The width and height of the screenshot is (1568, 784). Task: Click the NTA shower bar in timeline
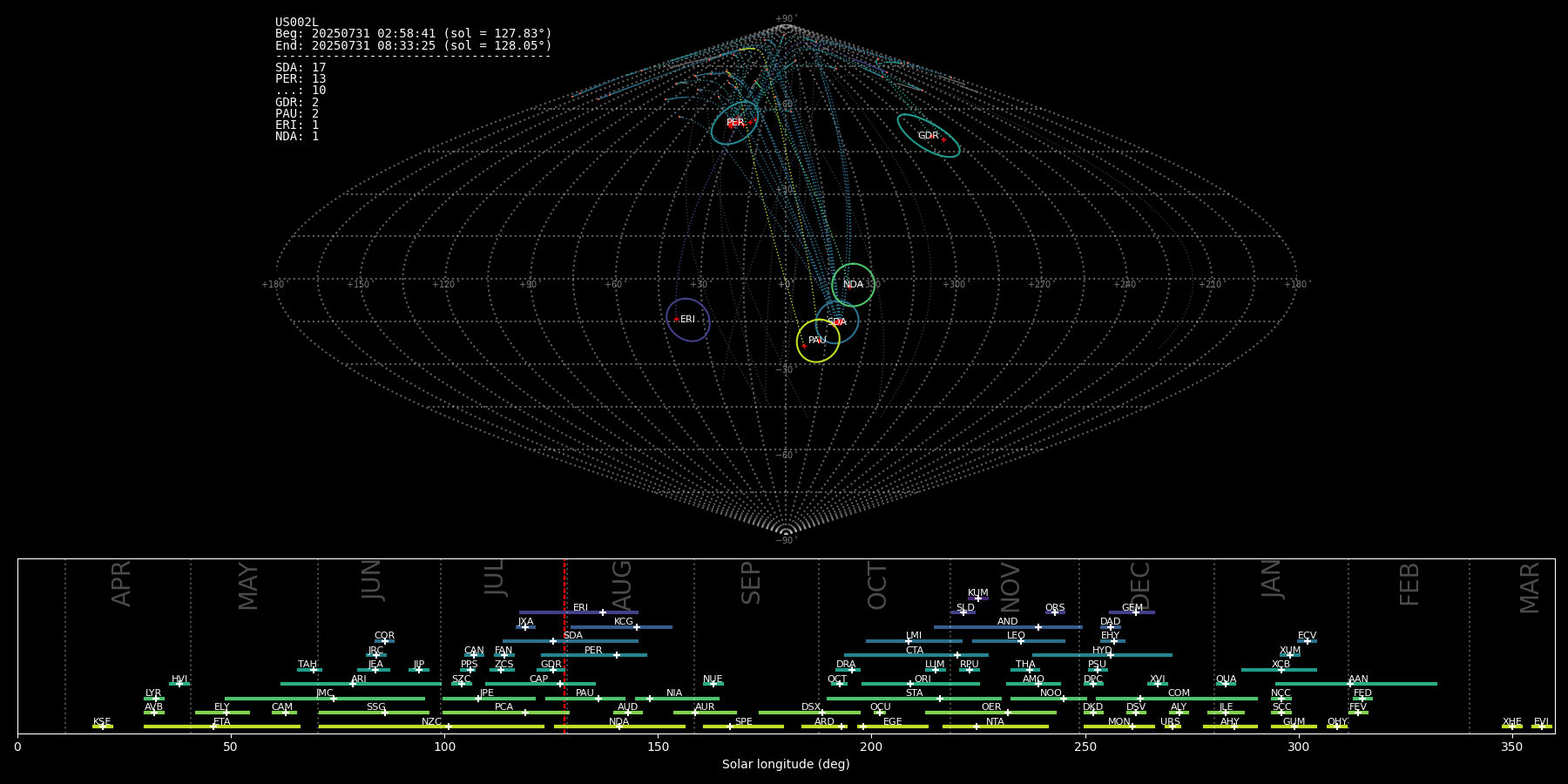pos(996,727)
